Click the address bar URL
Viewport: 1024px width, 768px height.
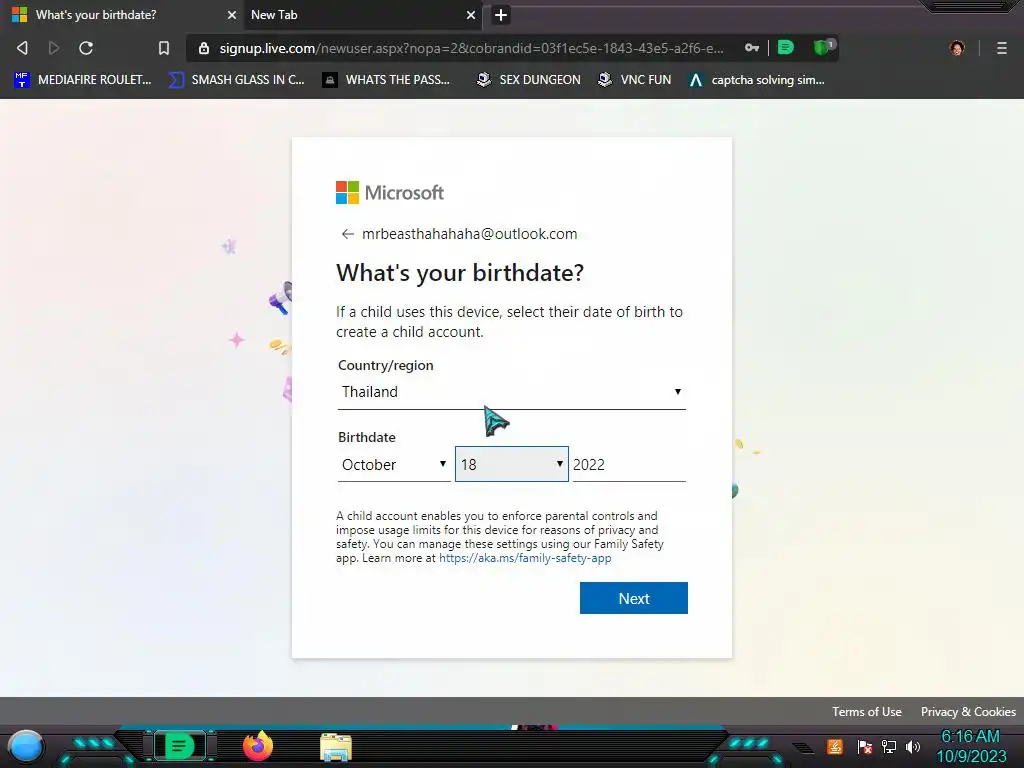coord(472,48)
